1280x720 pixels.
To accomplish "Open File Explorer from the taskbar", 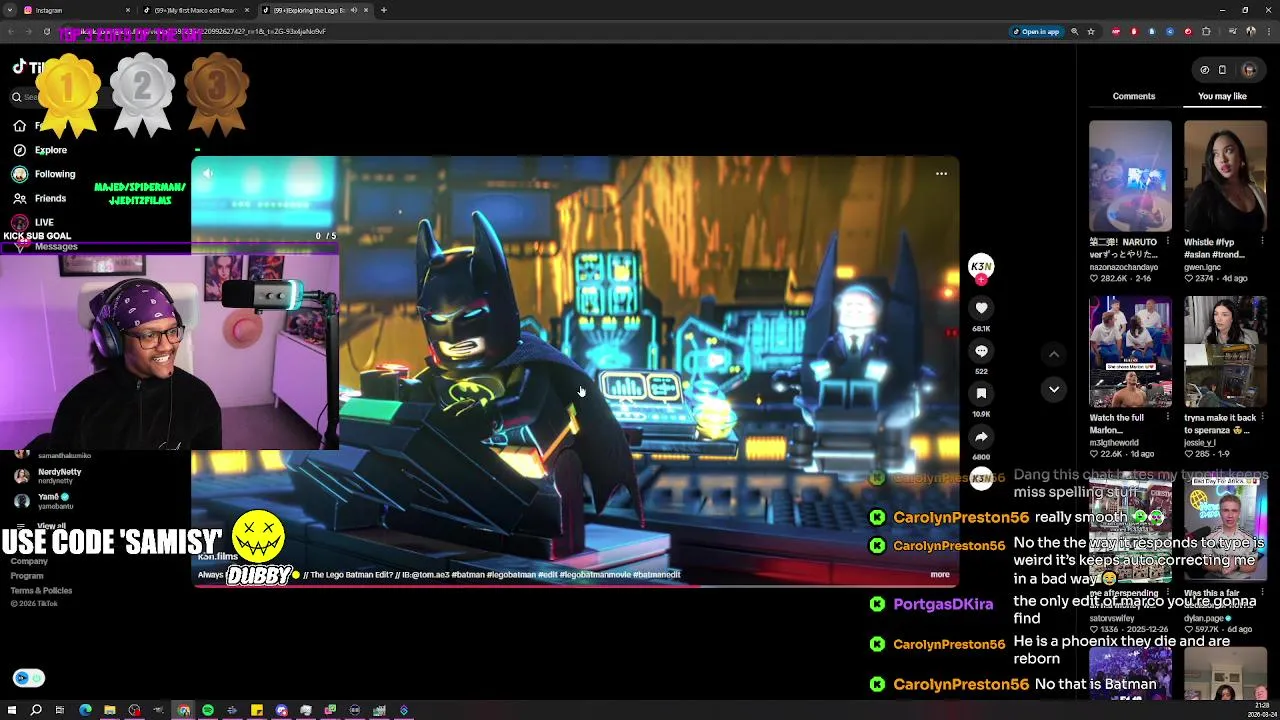I will (x=110, y=710).
